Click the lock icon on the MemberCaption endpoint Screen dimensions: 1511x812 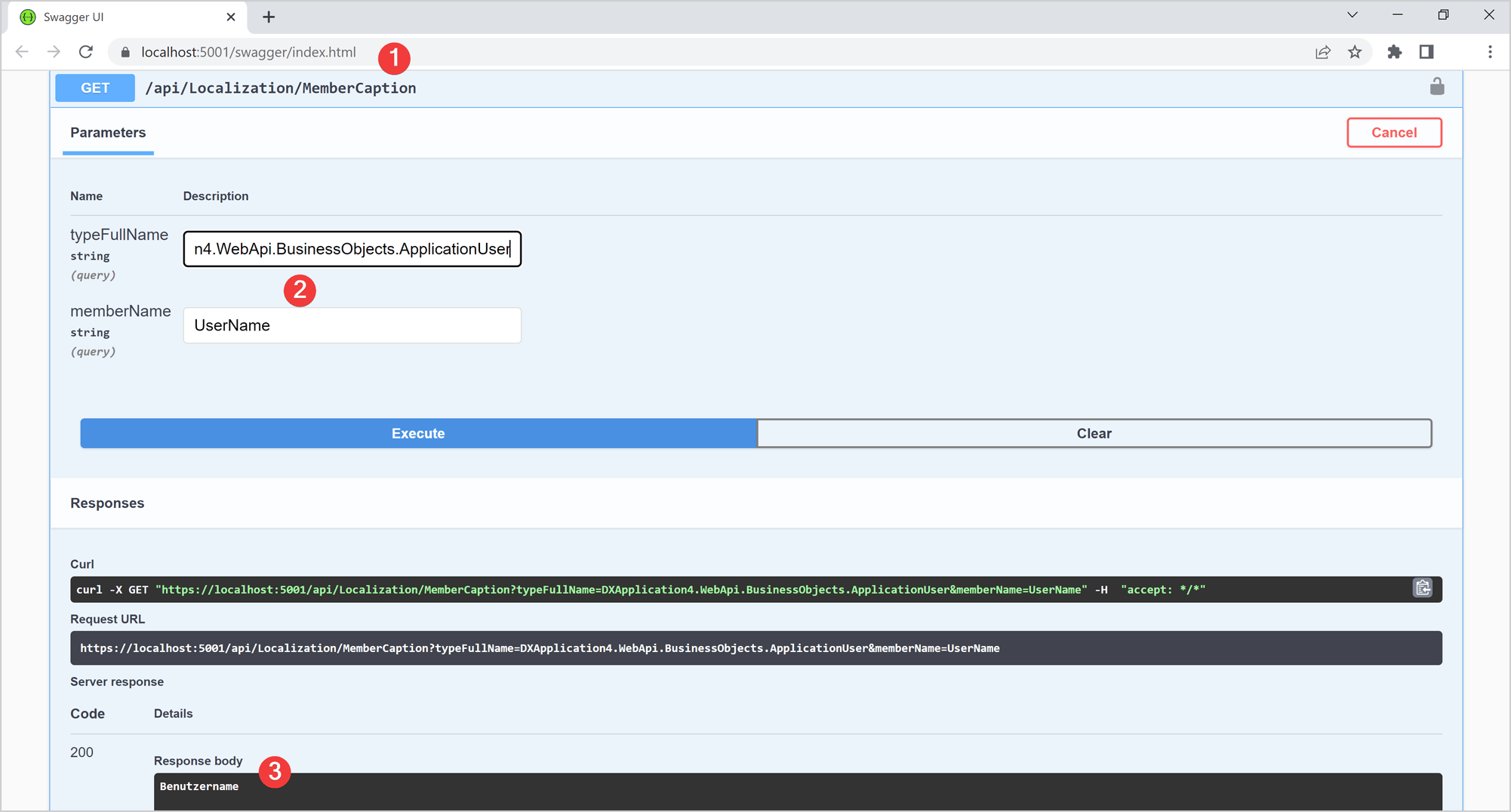(1437, 86)
